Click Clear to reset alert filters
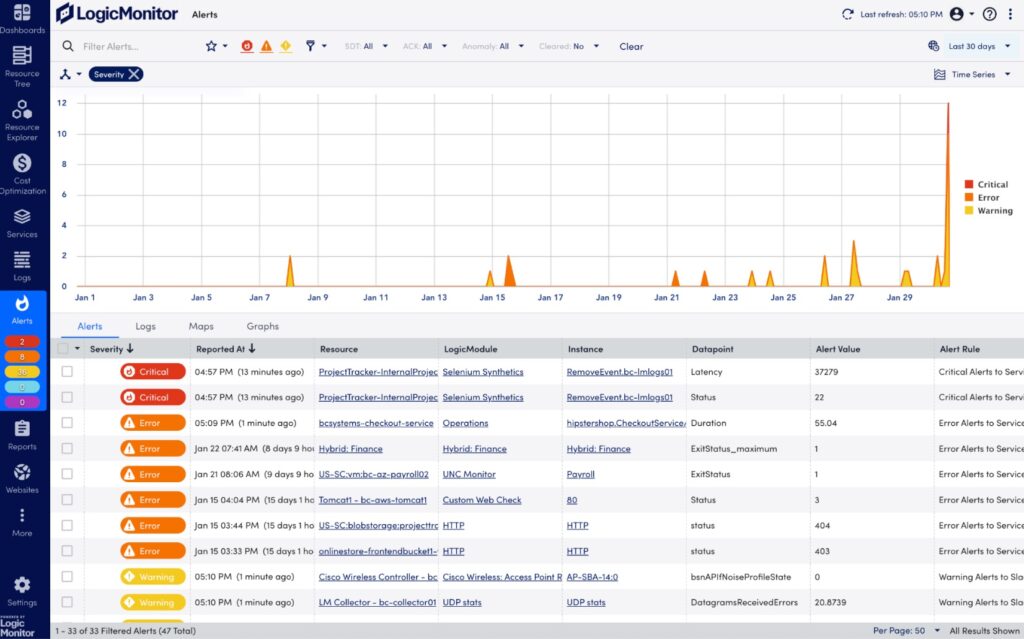The image size is (1024, 639). (x=631, y=46)
